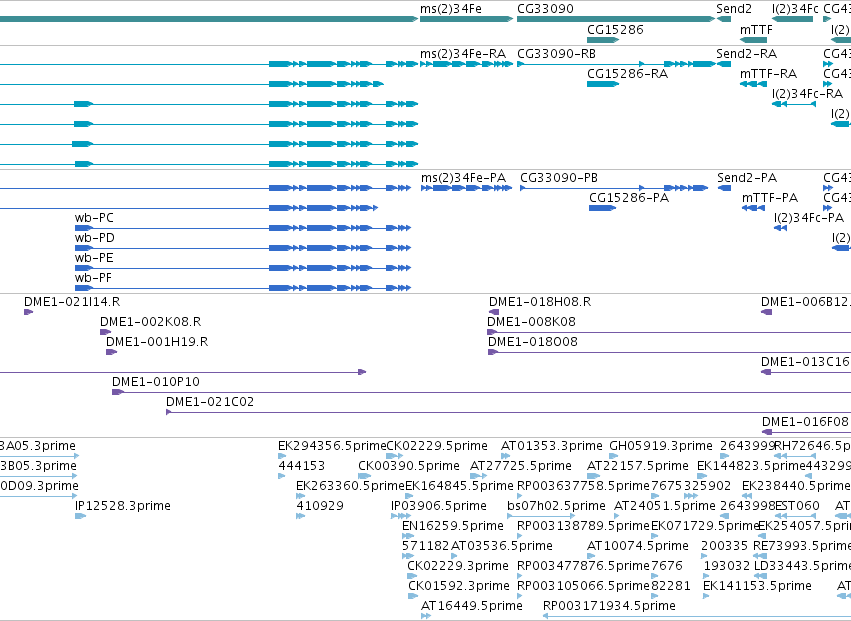
Task: Click protein label ms(2)34Fe-PA
Action: (x=463, y=178)
